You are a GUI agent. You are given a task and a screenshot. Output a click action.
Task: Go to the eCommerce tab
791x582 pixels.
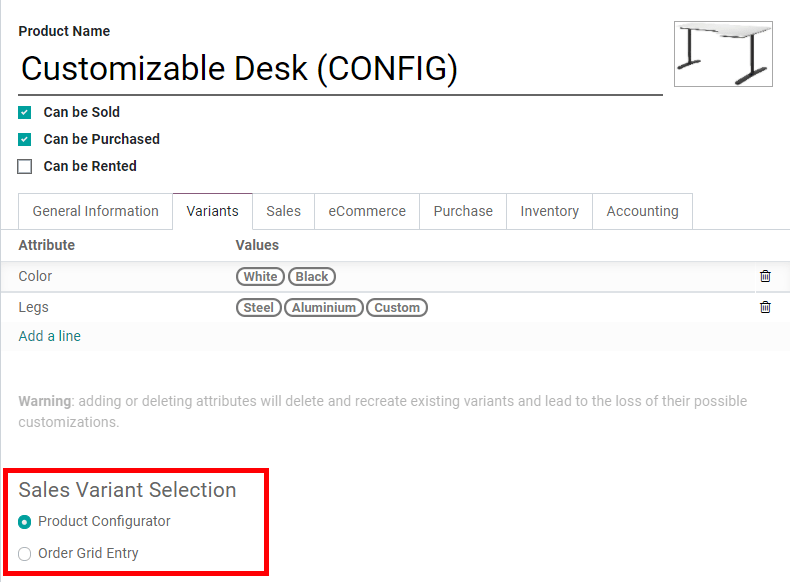click(x=367, y=211)
